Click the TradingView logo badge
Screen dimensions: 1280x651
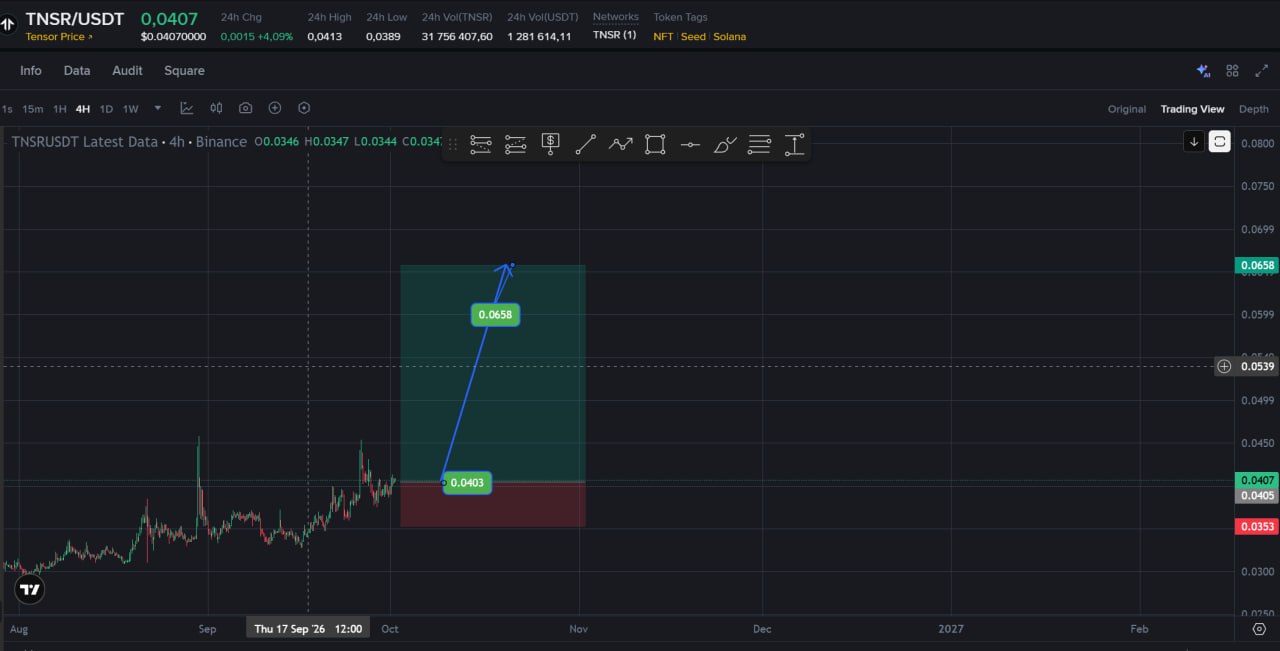(30, 590)
